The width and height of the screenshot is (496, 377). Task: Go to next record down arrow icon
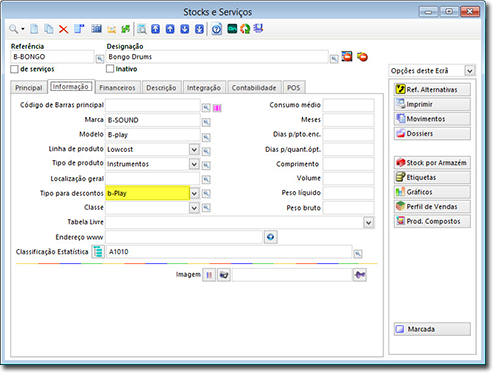point(185,29)
